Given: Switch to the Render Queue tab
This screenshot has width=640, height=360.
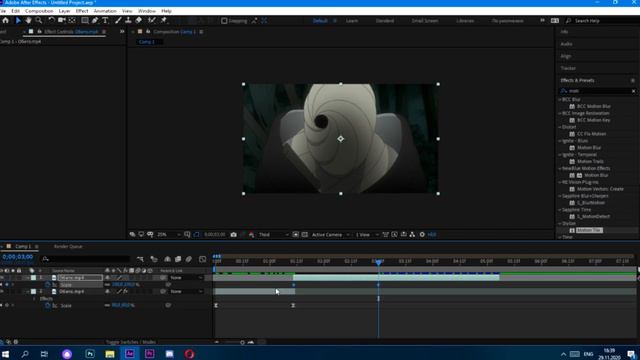Looking at the screenshot, I should (68, 247).
